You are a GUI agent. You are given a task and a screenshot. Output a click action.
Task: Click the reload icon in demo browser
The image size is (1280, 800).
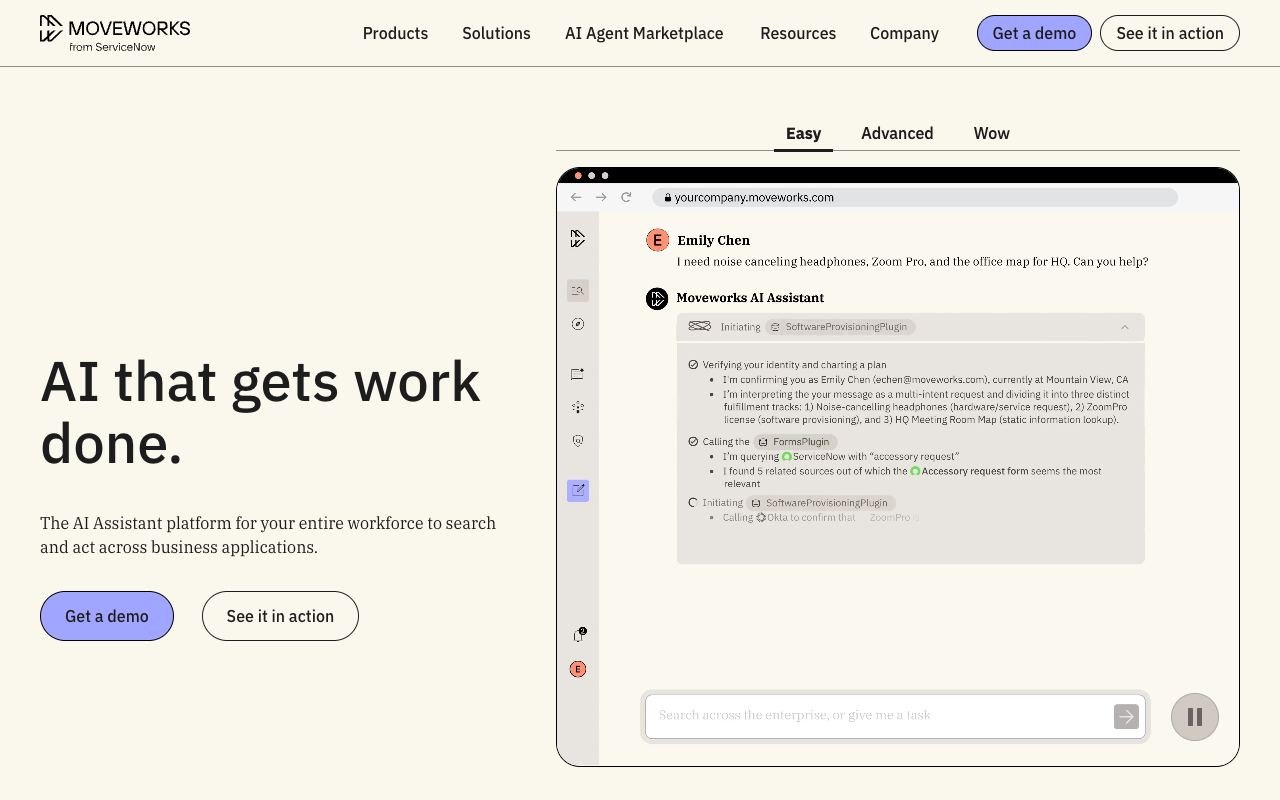tap(626, 197)
